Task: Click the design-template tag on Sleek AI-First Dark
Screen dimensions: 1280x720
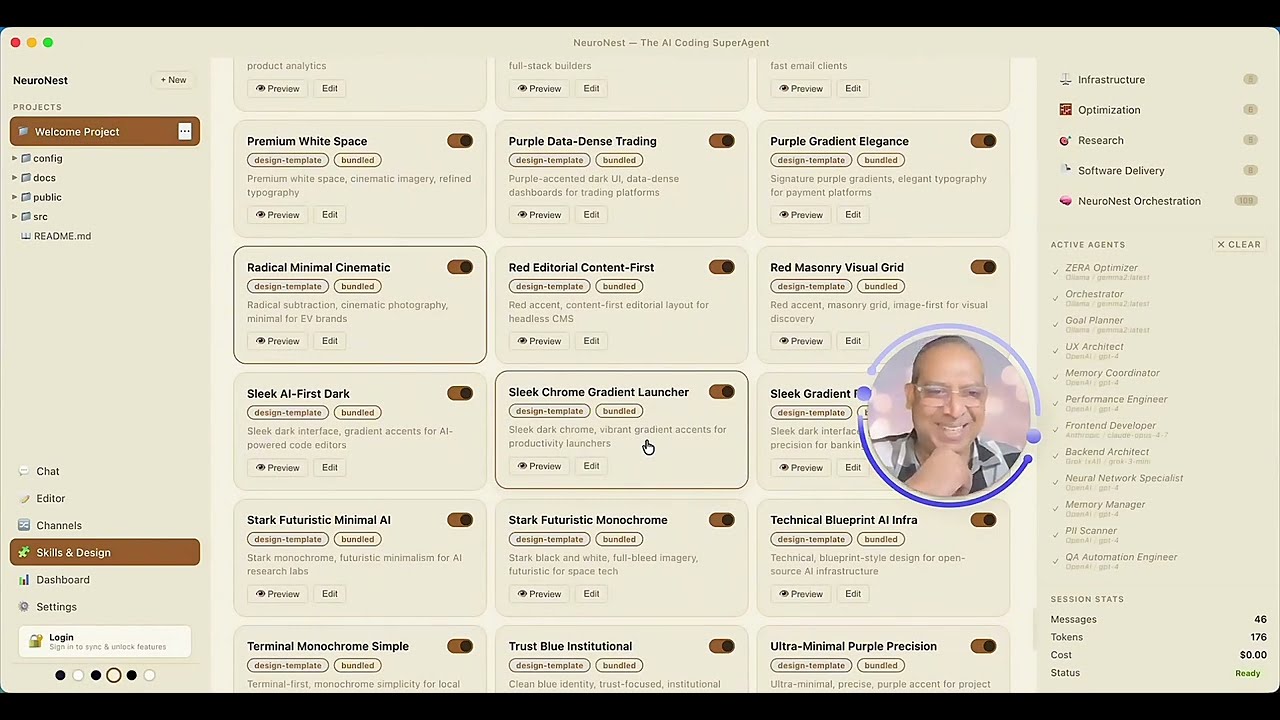Action: [287, 413]
